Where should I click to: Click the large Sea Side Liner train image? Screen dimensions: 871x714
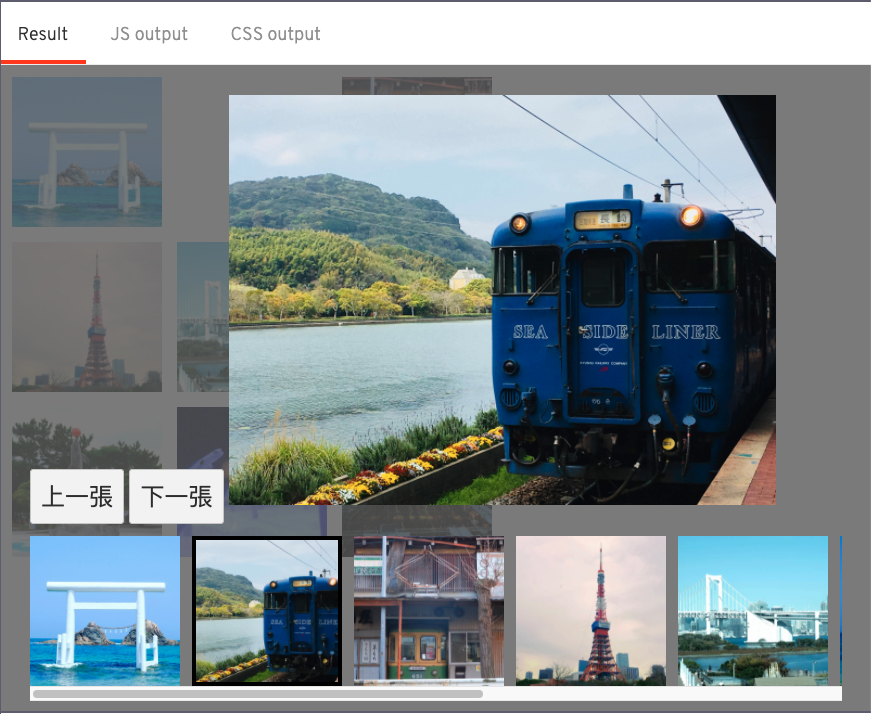pyautogui.click(x=502, y=300)
